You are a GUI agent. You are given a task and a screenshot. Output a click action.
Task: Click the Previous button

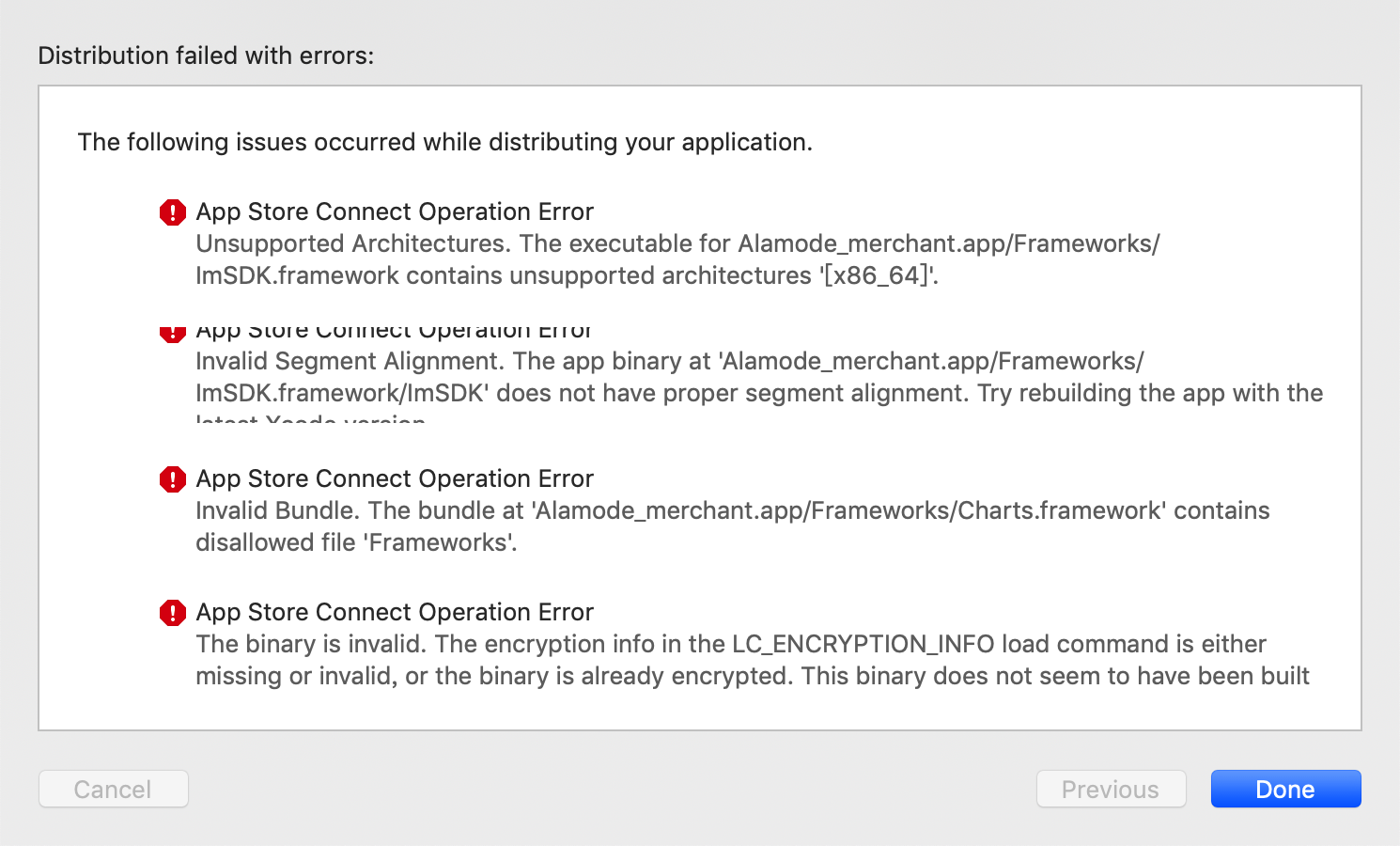pos(1111,789)
